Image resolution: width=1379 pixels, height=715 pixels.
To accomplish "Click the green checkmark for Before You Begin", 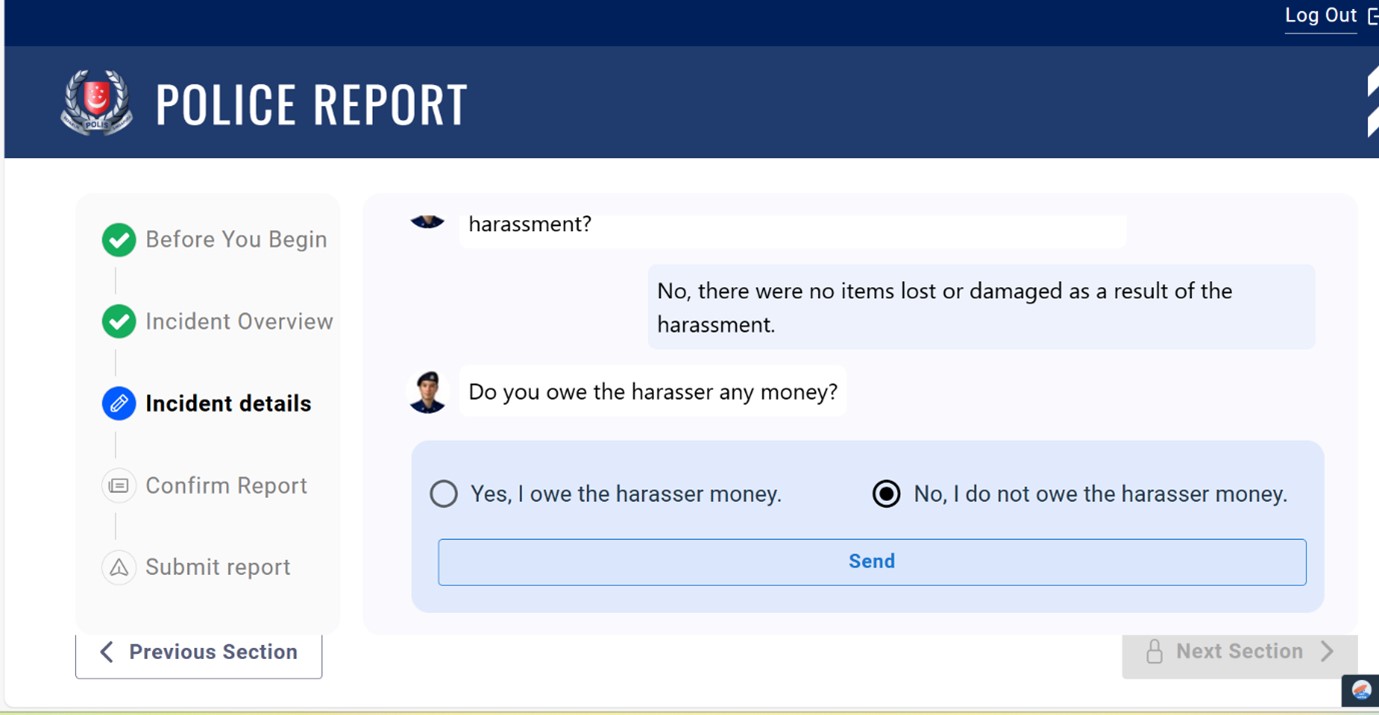I will tap(118, 239).
